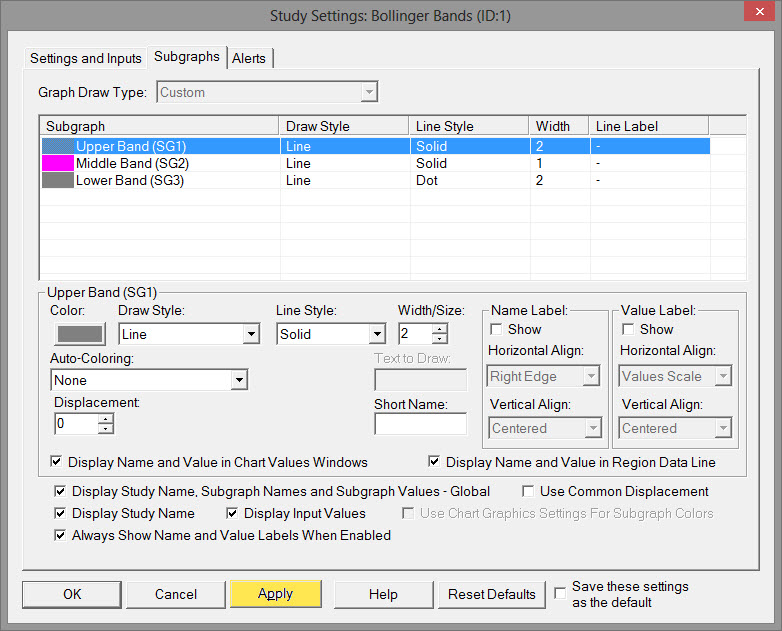Viewport: 782px width, 631px height.
Task: Select the Middle Band (SG2) row
Action: coord(132,163)
